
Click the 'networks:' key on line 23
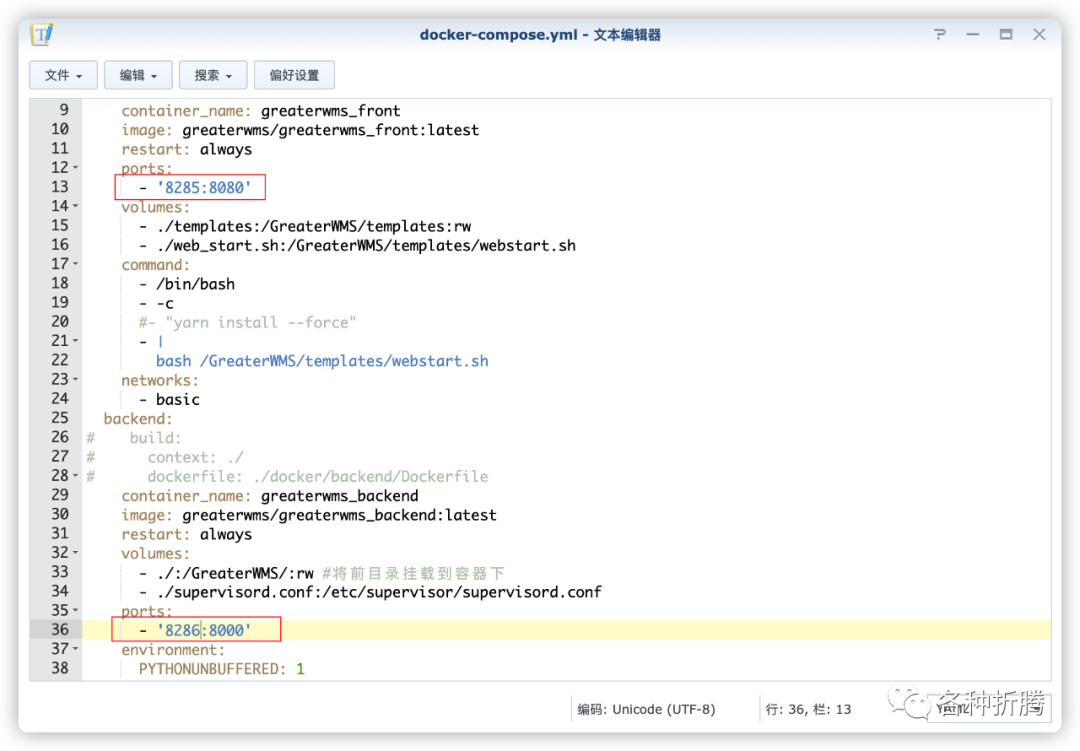click(x=160, y=381)
